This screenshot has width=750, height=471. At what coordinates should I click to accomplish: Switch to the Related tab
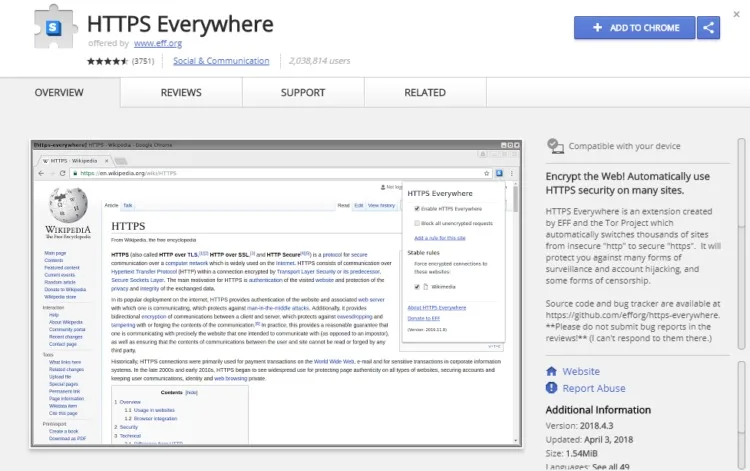point(425,92)
